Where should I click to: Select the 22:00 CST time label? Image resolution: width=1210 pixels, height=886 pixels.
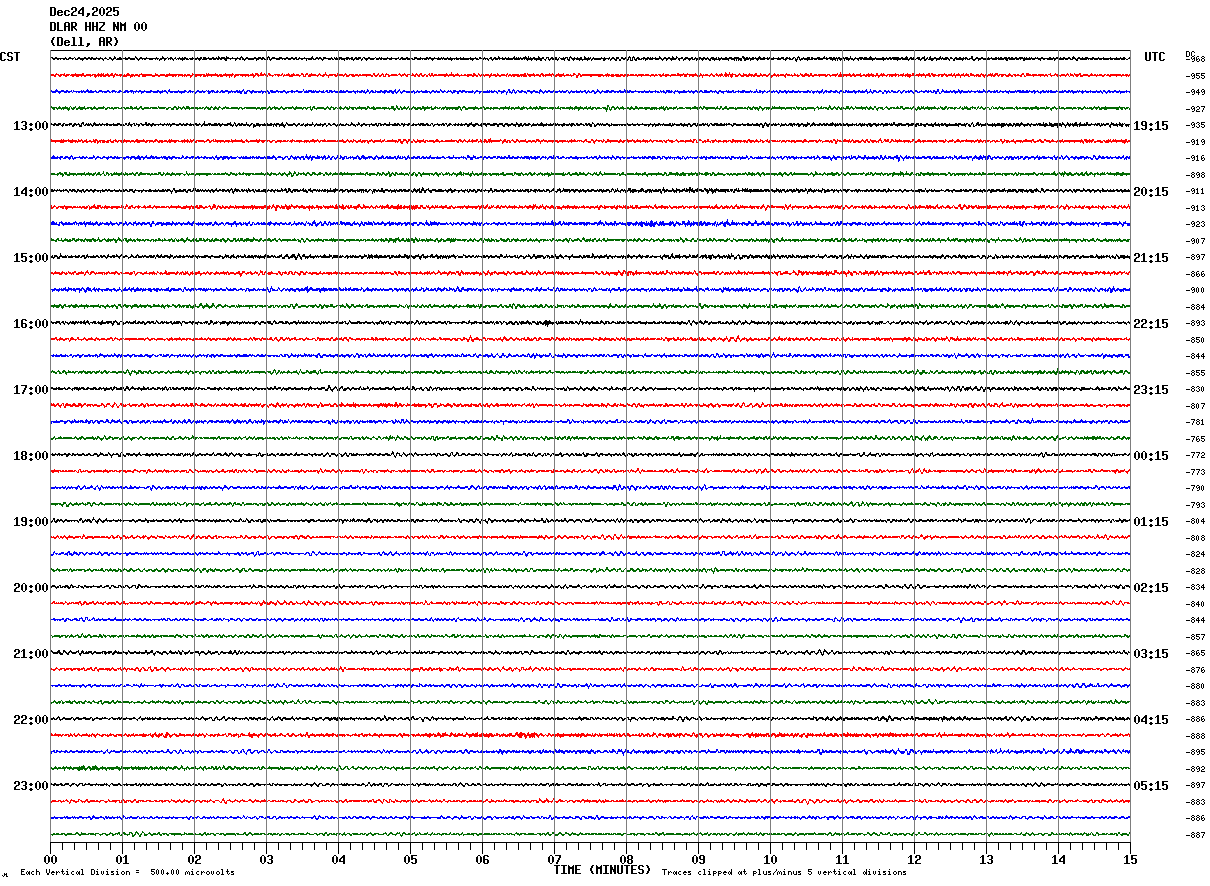(31, 720)
